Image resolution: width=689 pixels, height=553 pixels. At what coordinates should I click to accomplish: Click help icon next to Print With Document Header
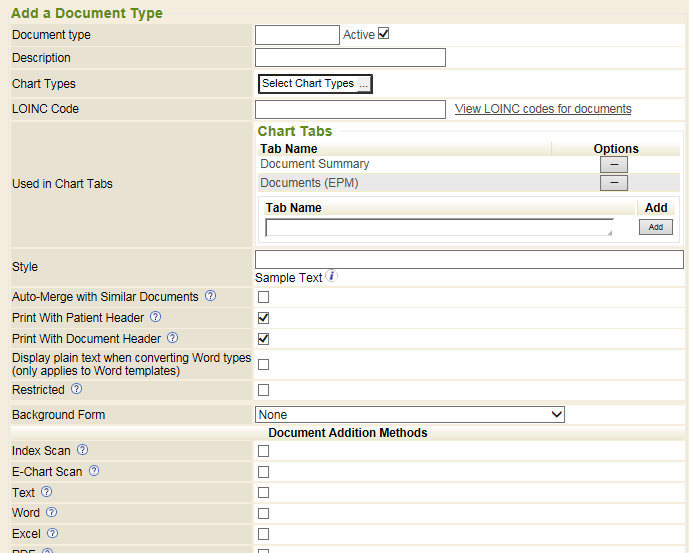pos(172,339)
